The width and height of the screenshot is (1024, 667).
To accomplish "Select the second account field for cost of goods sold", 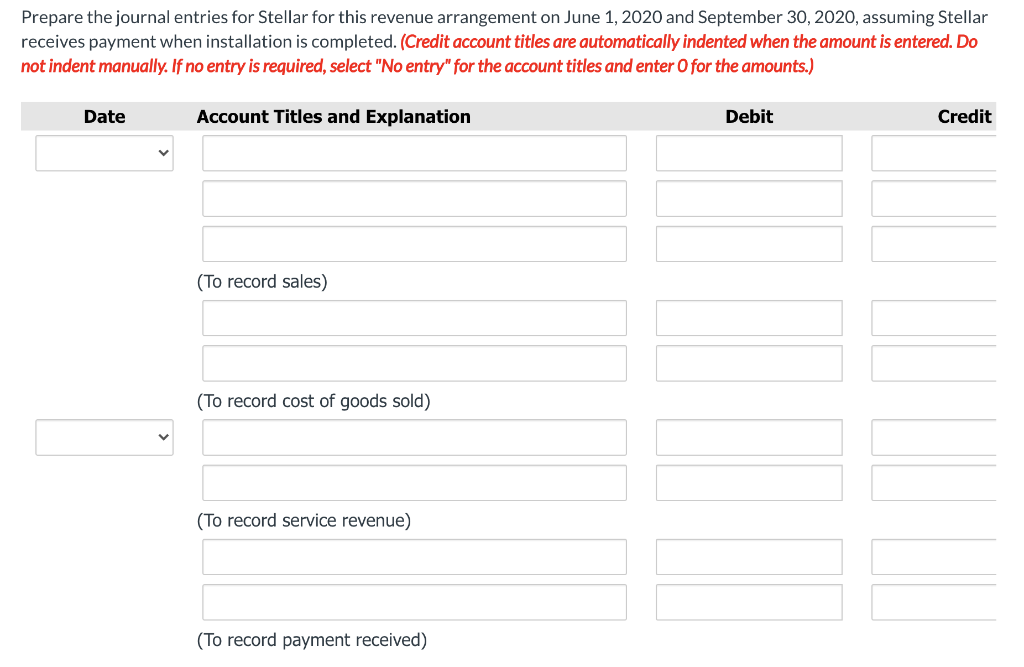I will tap(414, 363).
